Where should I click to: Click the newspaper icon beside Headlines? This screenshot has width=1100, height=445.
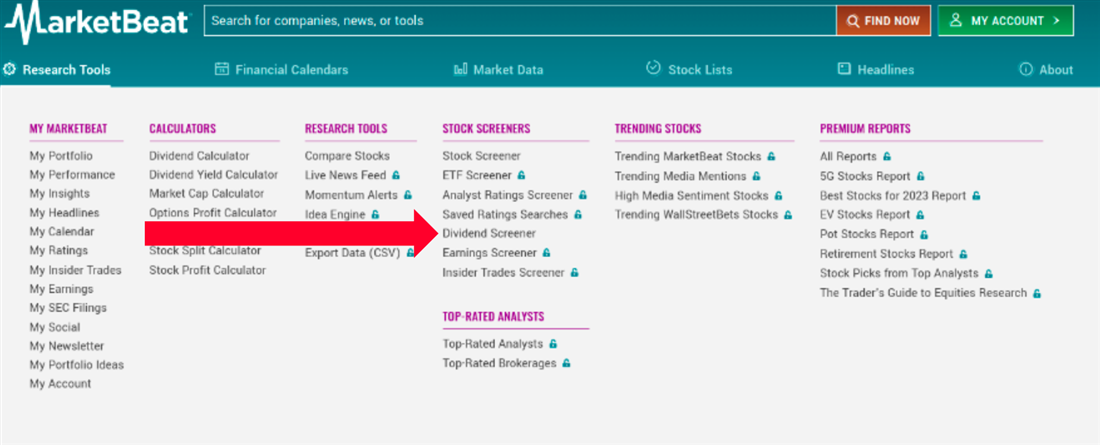click(845, 69)
